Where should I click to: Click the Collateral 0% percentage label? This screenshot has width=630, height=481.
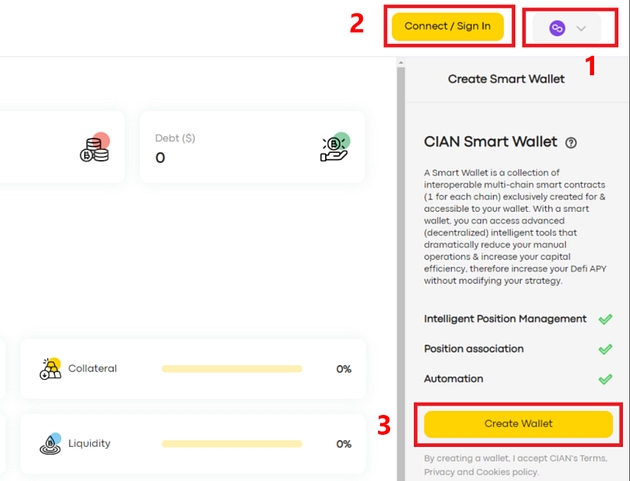[343, 369]
